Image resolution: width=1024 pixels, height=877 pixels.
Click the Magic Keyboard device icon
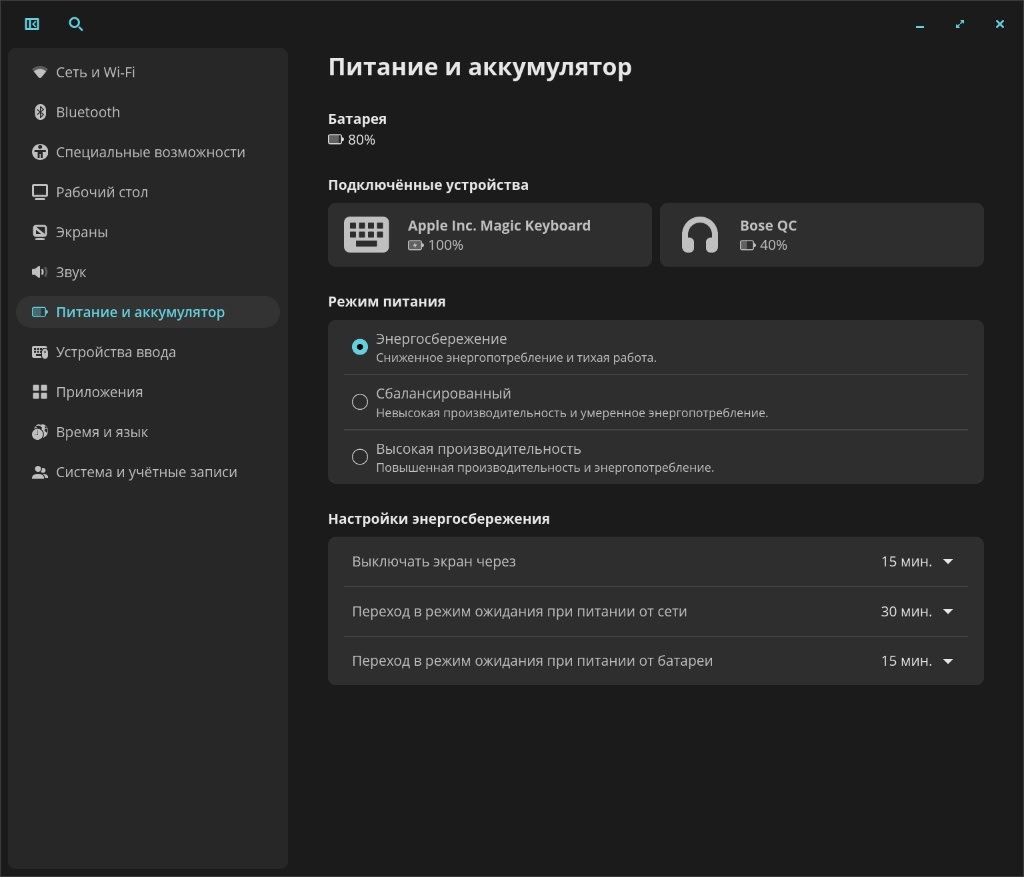[366, 235]
